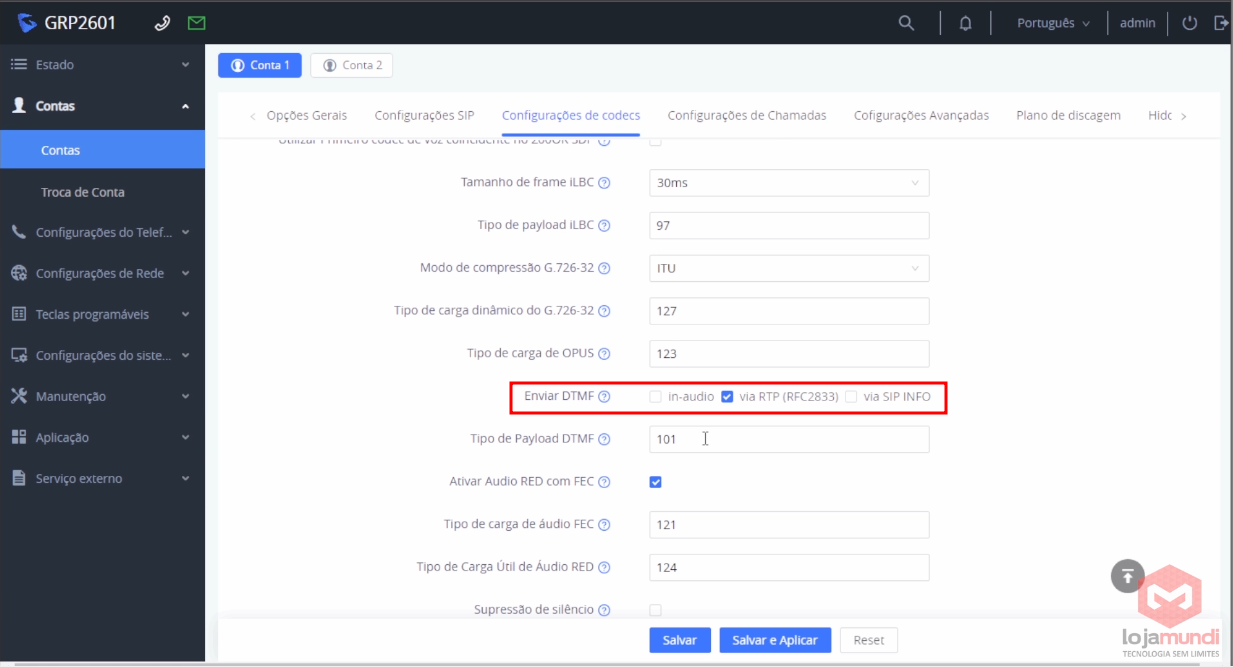Screen dimensions: 1233x667
Task: Click the power reboot icon
Action: 1189,22
